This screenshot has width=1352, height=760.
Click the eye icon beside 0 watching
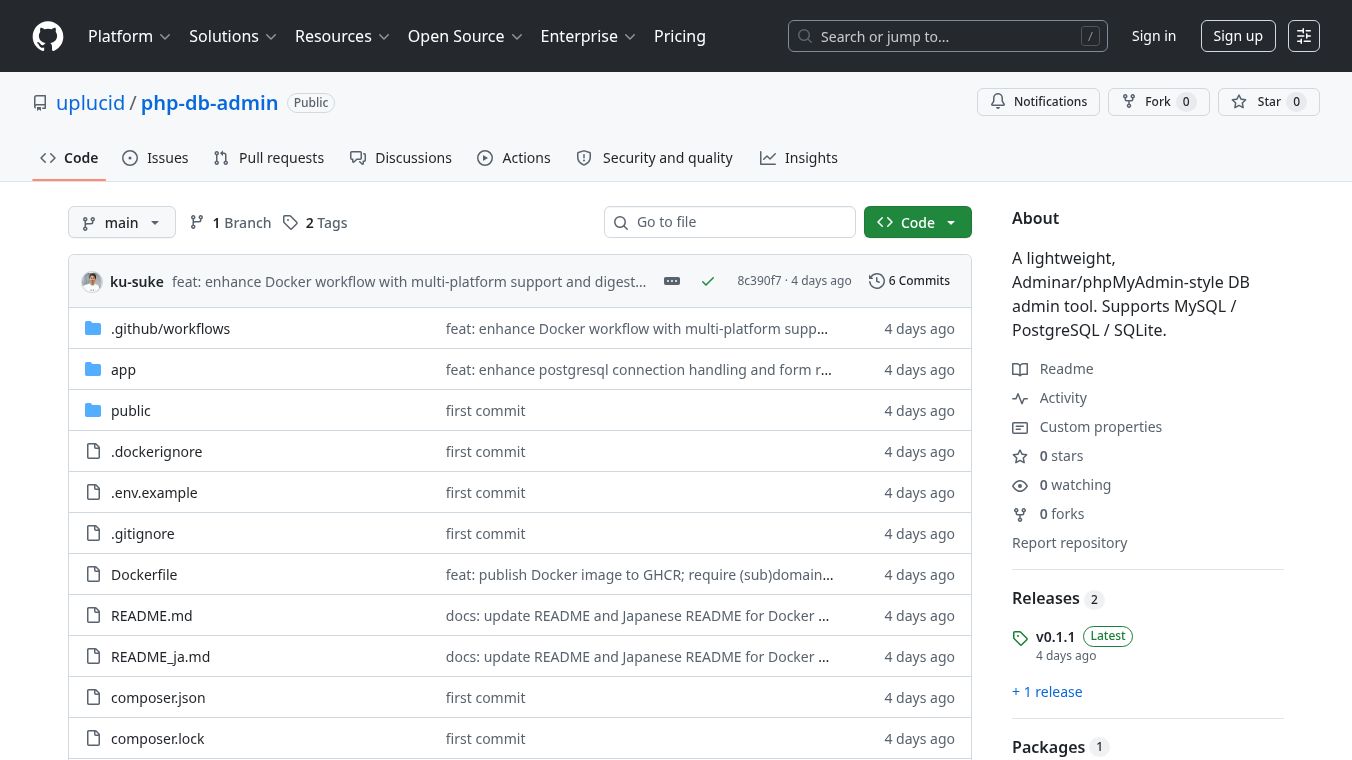pyautogui.click(x=1020, y=485)
